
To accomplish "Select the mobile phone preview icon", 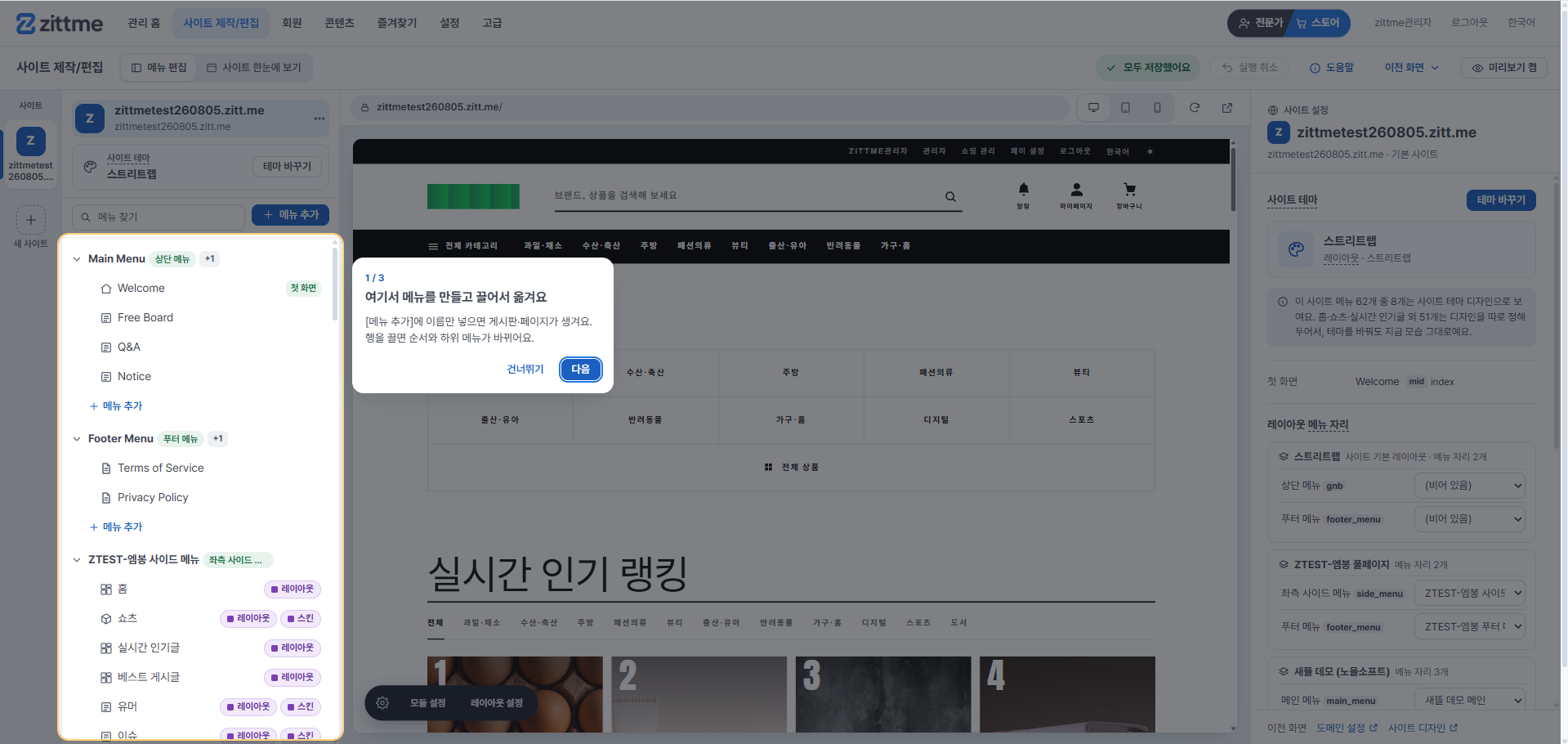I will (x=1157, y=108).
